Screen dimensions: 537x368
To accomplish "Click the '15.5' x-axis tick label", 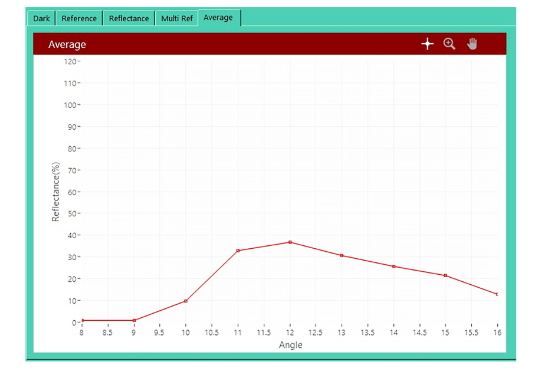I will point(471,332).
